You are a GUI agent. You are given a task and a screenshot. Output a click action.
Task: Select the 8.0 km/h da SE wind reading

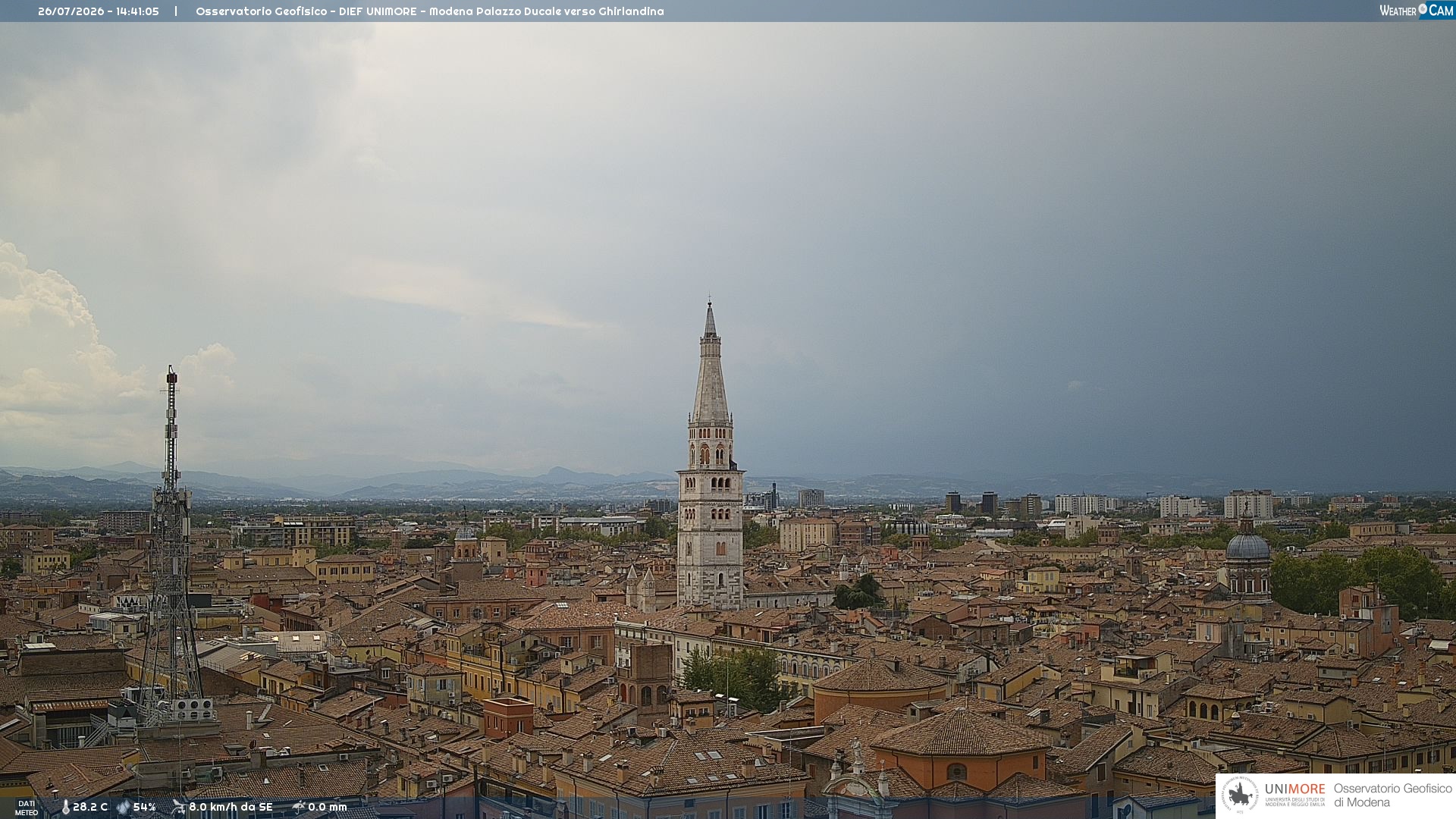click(x=231, y=808)
